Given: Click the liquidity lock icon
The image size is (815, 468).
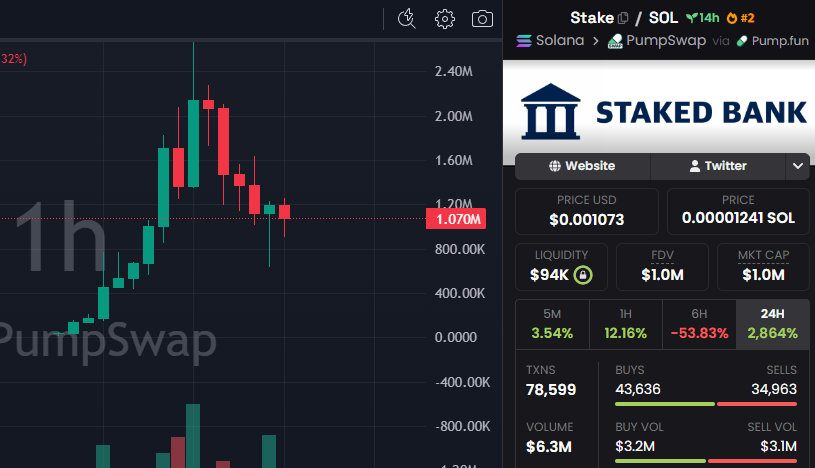Looking at the screenshot, I should [x=583, y=275].
